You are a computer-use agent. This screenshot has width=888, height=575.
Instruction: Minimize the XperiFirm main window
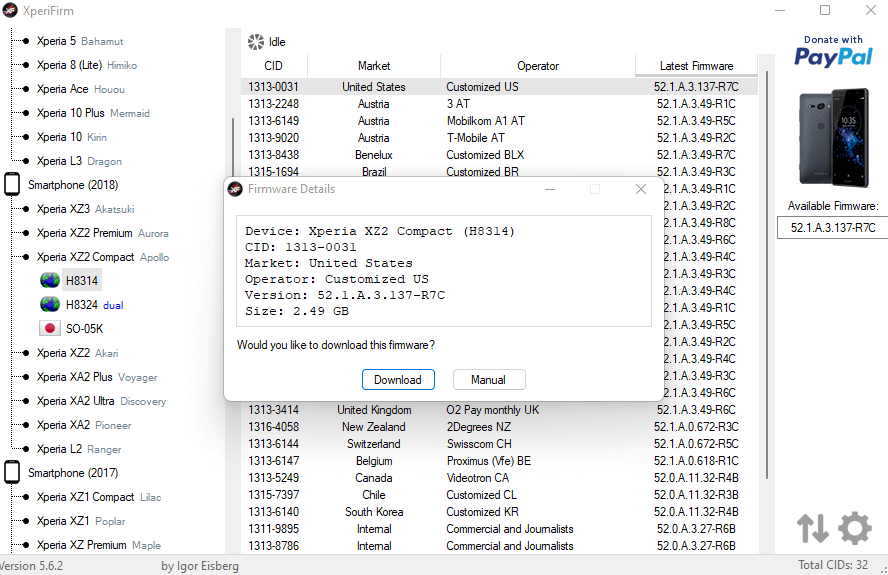780,10
